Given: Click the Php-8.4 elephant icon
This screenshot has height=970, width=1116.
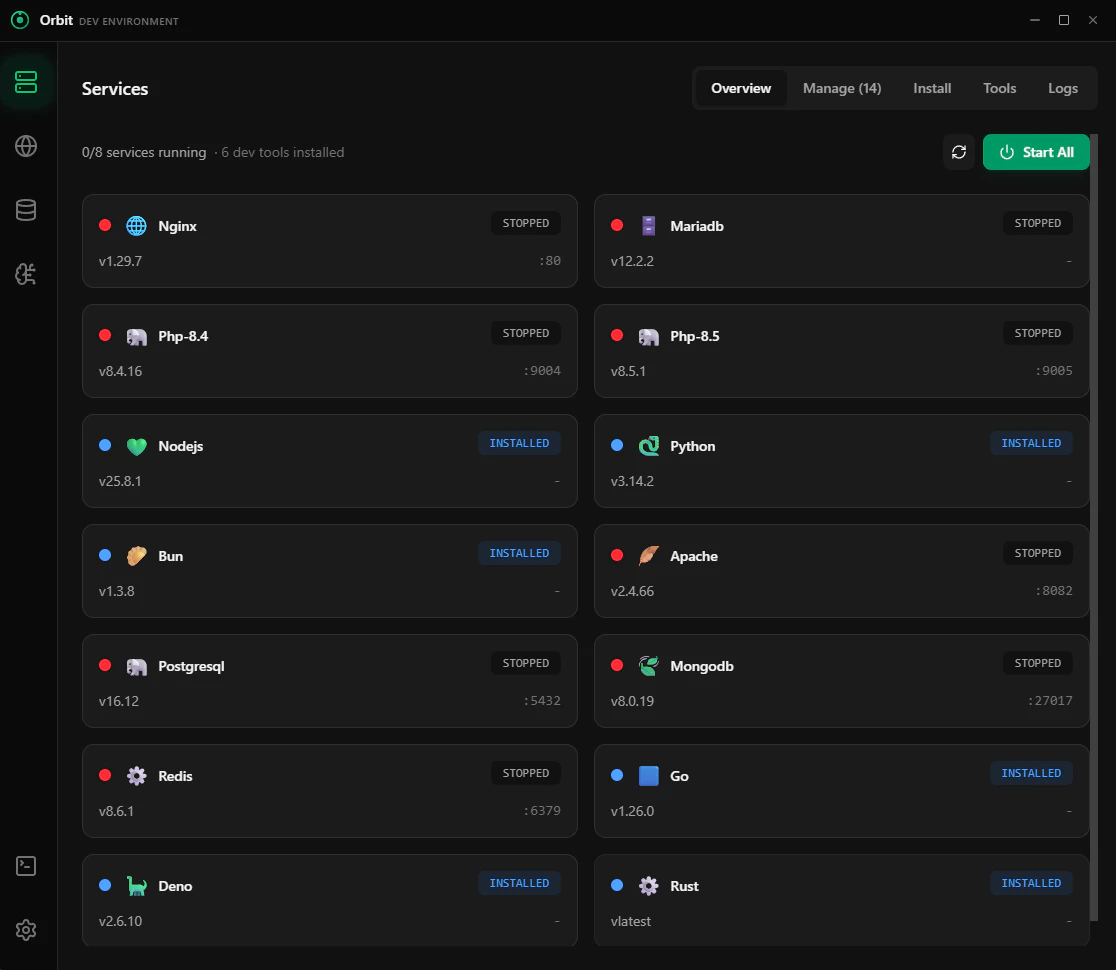Looking at the screenshot, I should click(x=136, y=336).
